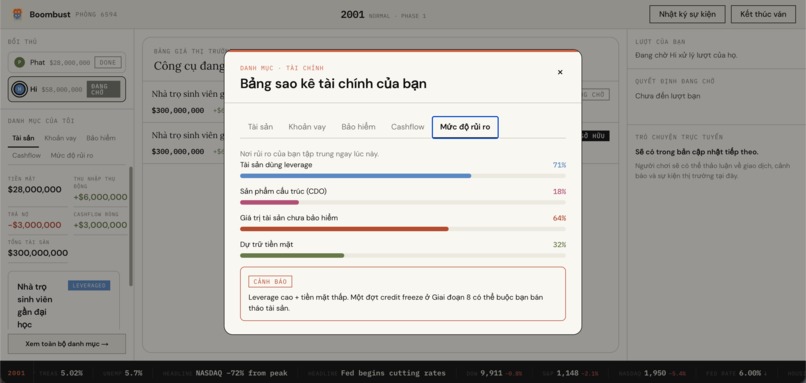Click the $28,000,000 Tiền mặt amount
This screenshot has width=806, height=383.
coord(34,189)
